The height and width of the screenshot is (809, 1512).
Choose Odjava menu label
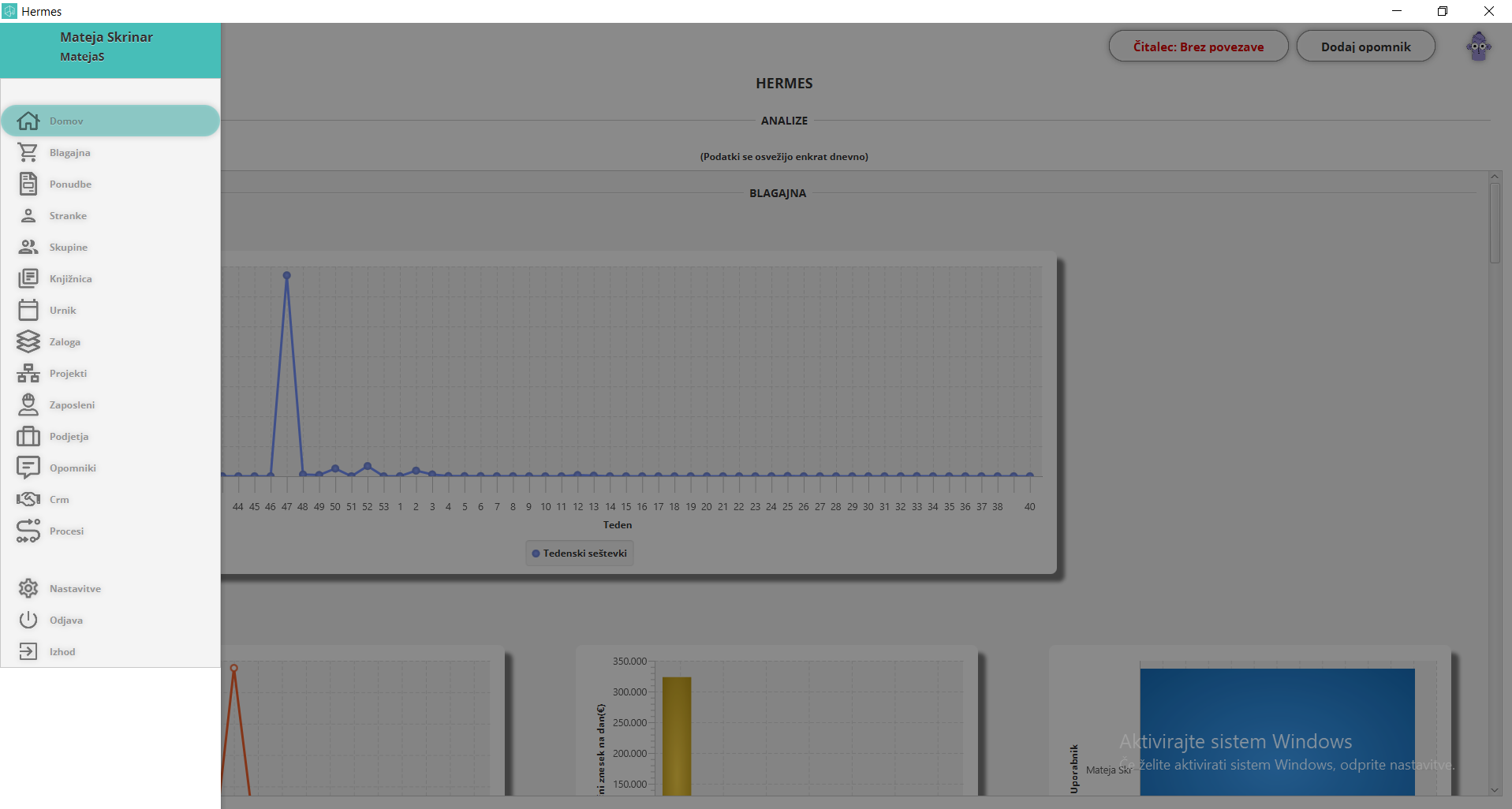click(66, 620)
